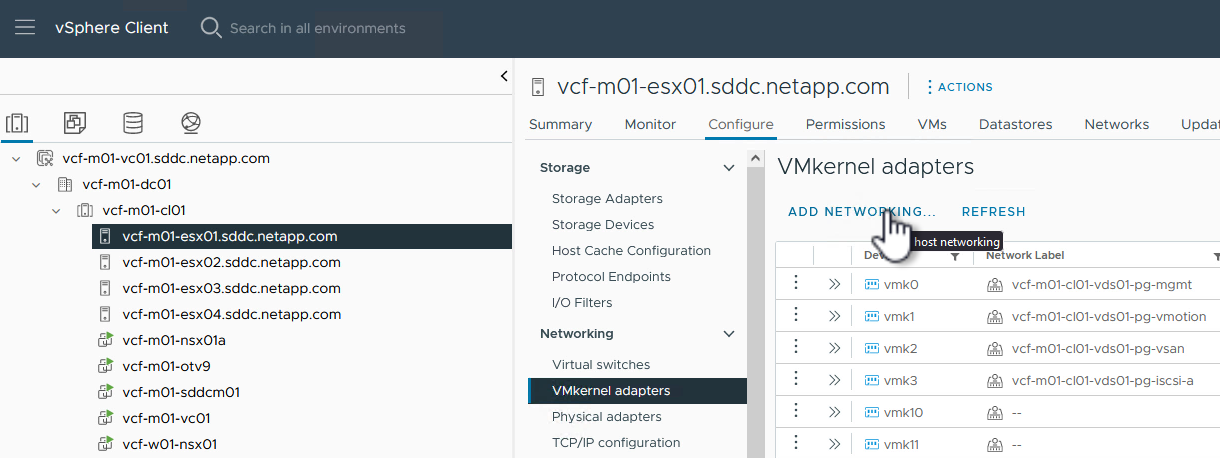The height and width of the screenshot is (458, 1220).
Task: Click the Device column filter icon
Action: [x=955, y=256]
